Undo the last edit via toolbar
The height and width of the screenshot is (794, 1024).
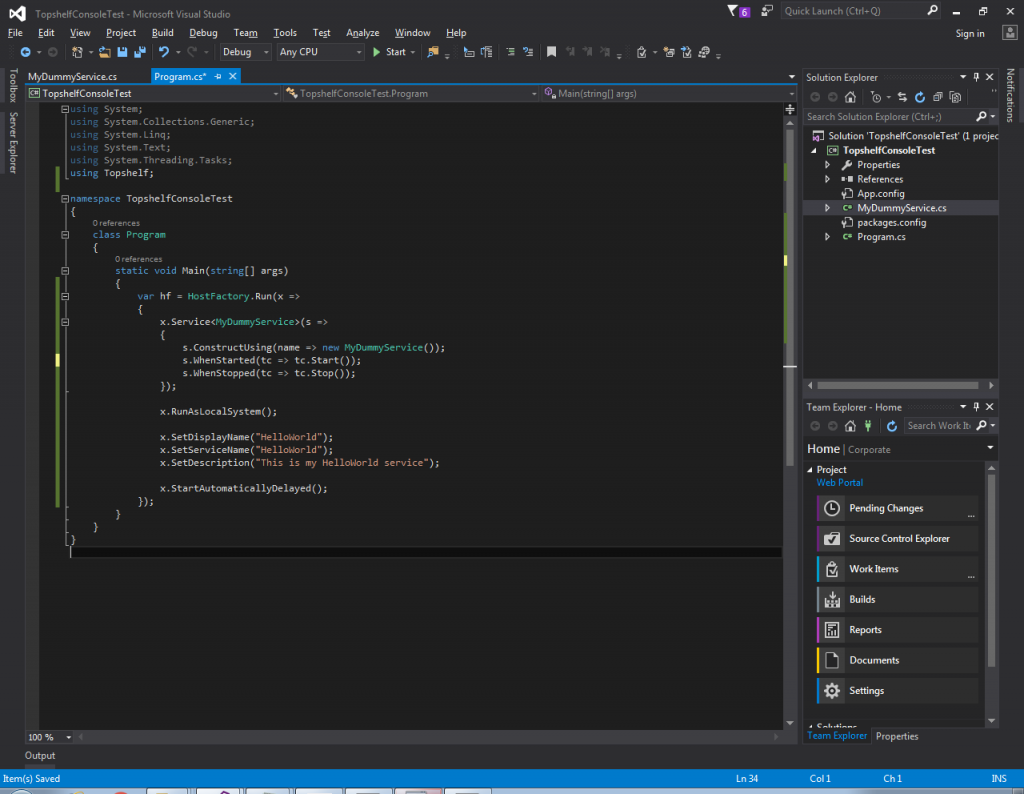pos(163,52)
